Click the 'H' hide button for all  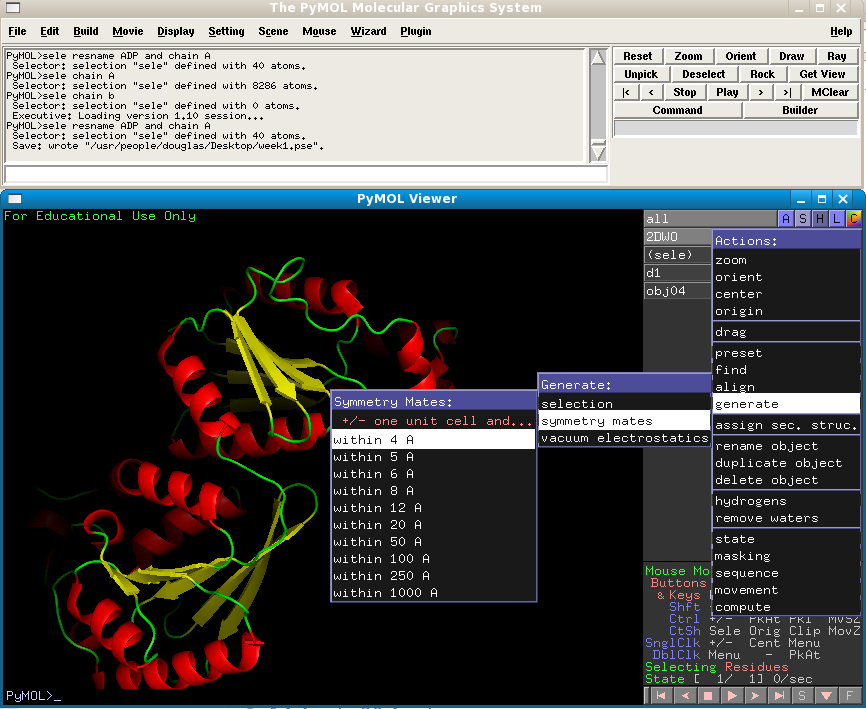(821, 219)
